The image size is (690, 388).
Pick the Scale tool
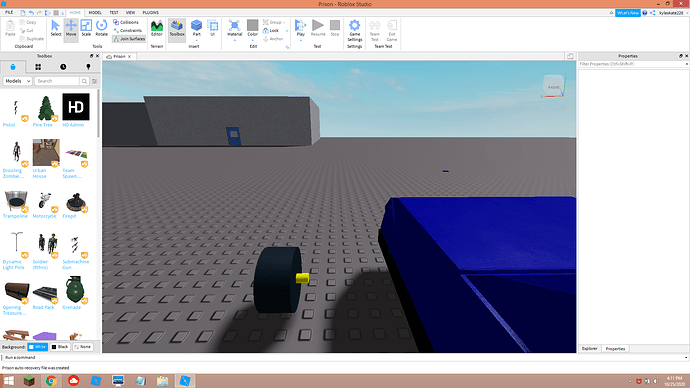(86, 28)
